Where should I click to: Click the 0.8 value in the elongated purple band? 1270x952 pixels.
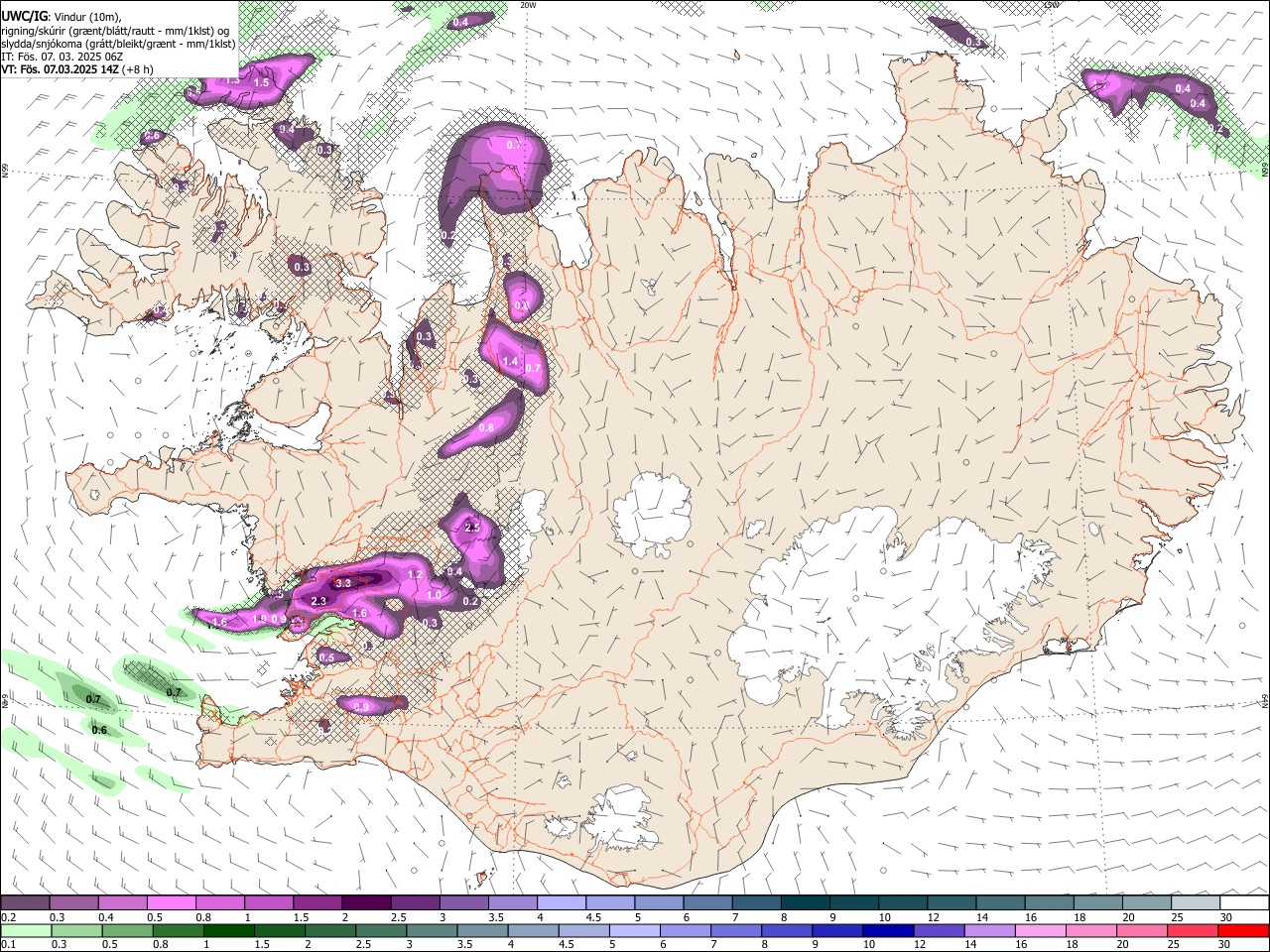[486, 427]
